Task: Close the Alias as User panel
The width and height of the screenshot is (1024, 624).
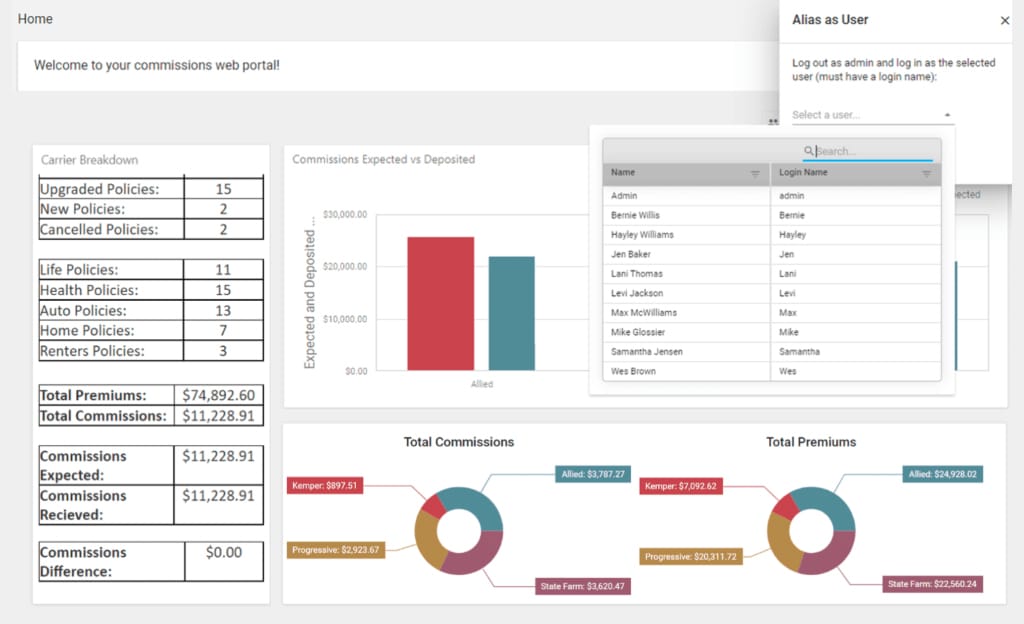Action: [1004, 21]
